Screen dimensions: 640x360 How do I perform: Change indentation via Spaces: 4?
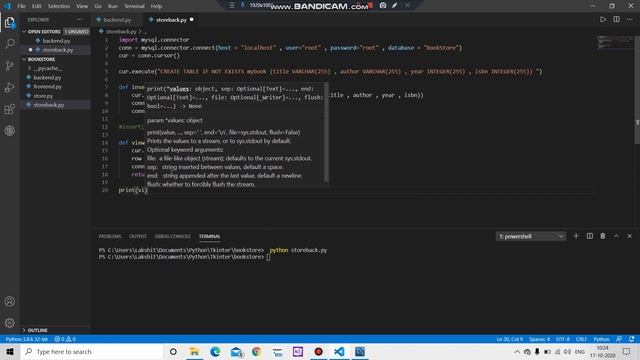539,339
